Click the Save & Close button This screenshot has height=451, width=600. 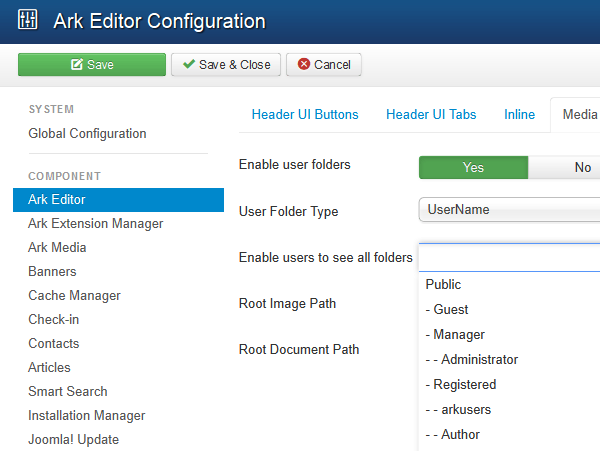click(x=226, y=65)
